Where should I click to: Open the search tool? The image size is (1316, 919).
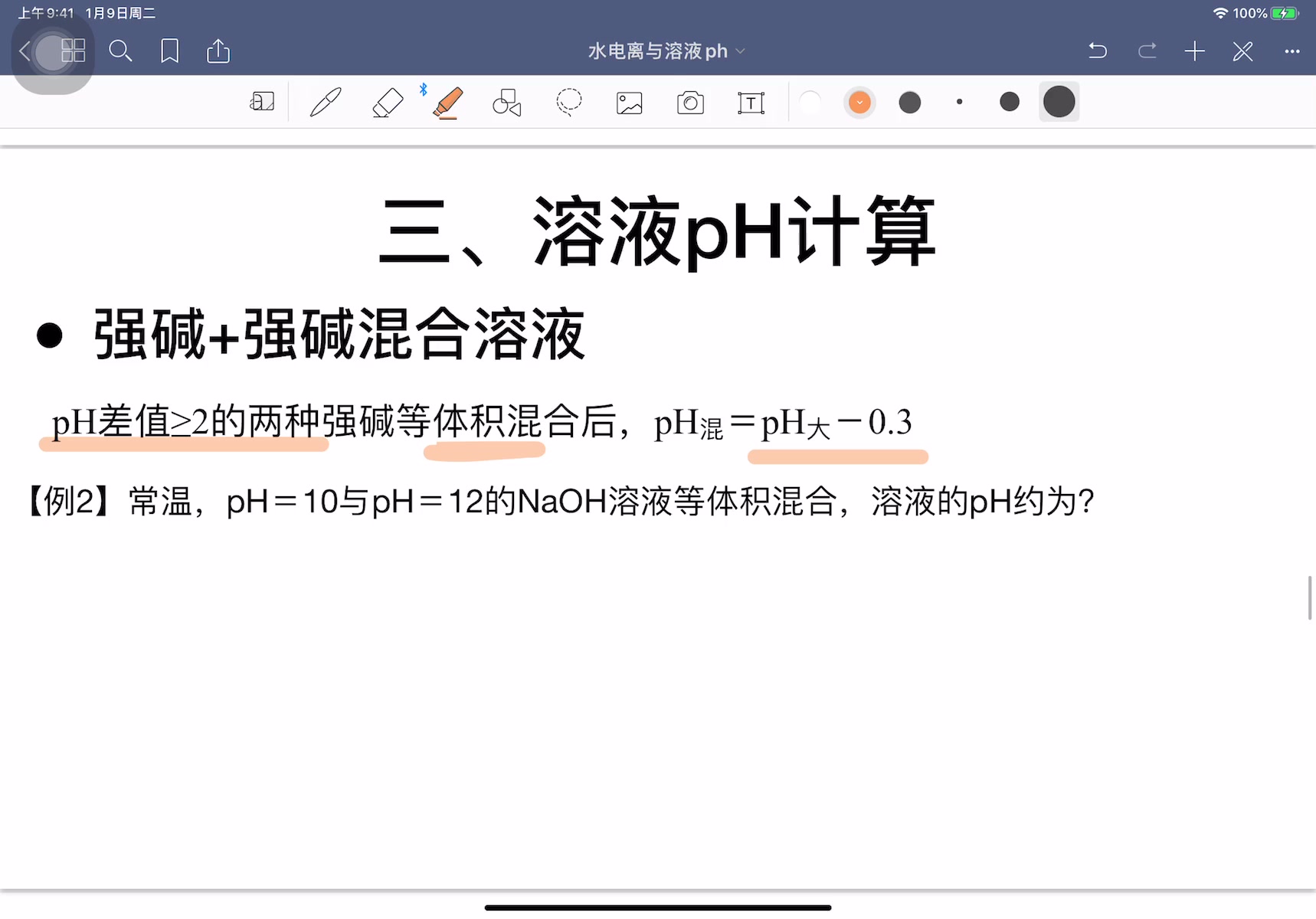click(x=120, y=51)
